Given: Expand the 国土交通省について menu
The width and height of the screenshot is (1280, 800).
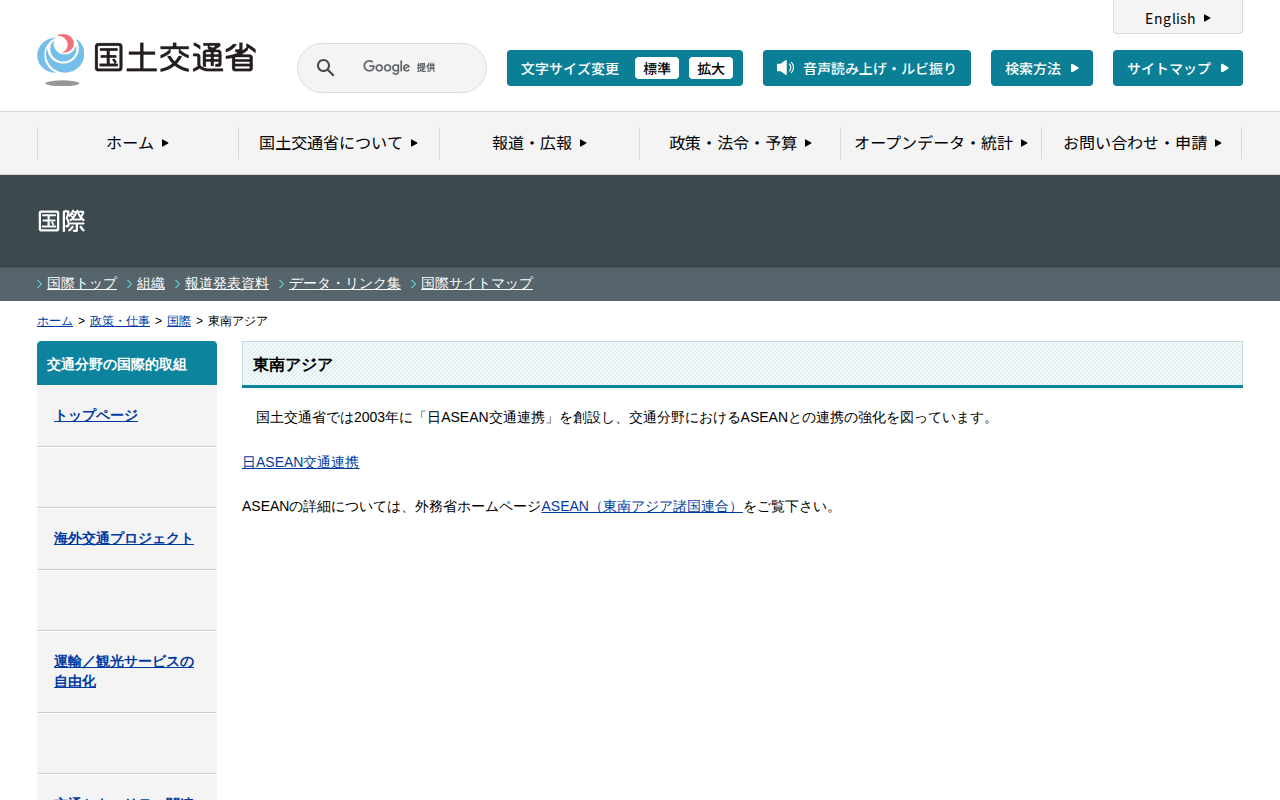Looking at the screenshot, I should tap(338, 143).
